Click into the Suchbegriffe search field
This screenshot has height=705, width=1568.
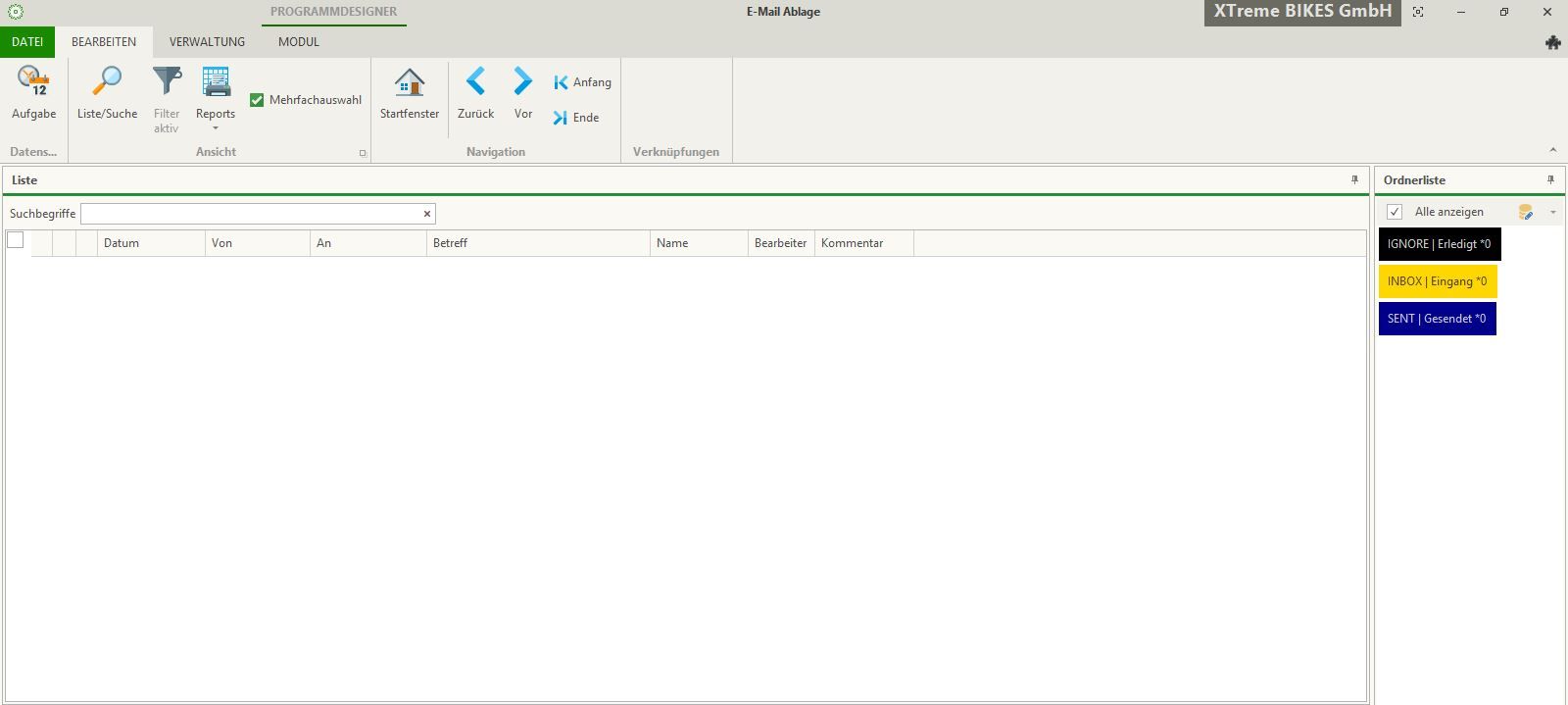[251, 214]
